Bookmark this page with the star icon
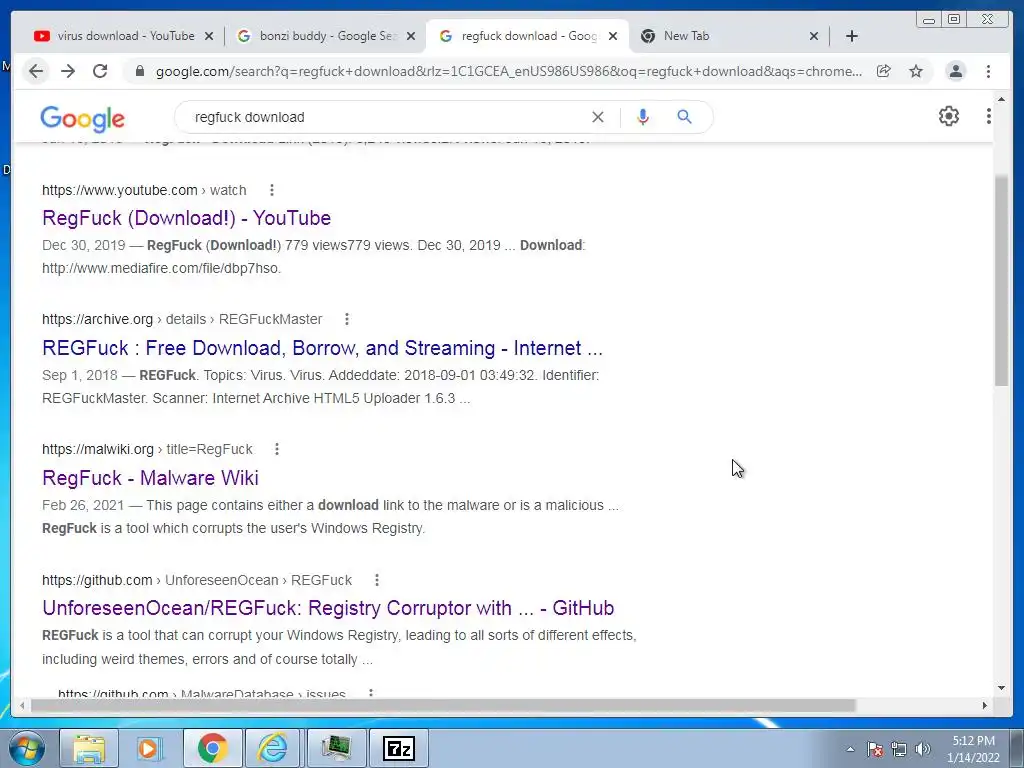 916,71
